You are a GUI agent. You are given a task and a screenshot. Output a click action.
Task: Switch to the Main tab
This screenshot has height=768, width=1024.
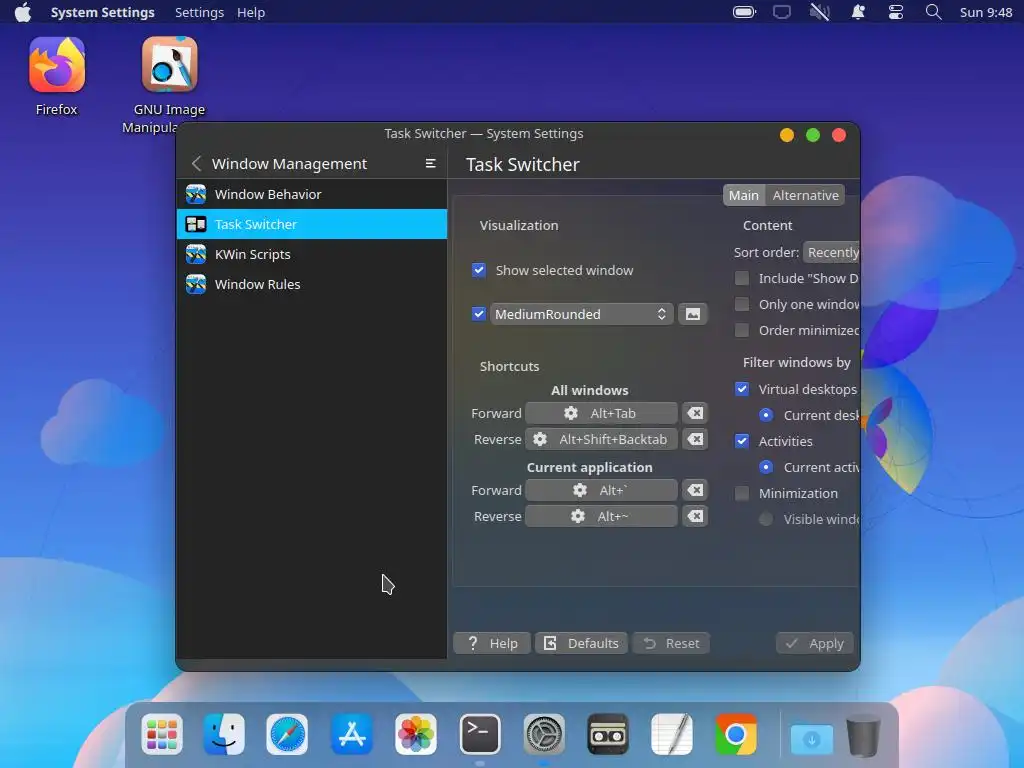(744, 195)
